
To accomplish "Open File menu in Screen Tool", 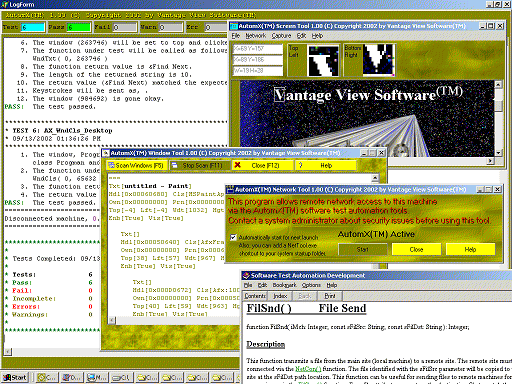I will coord(236,36).
